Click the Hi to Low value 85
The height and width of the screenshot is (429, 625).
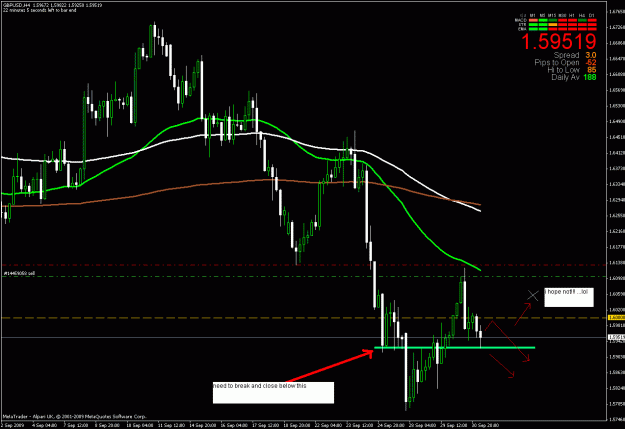(592, 70)
